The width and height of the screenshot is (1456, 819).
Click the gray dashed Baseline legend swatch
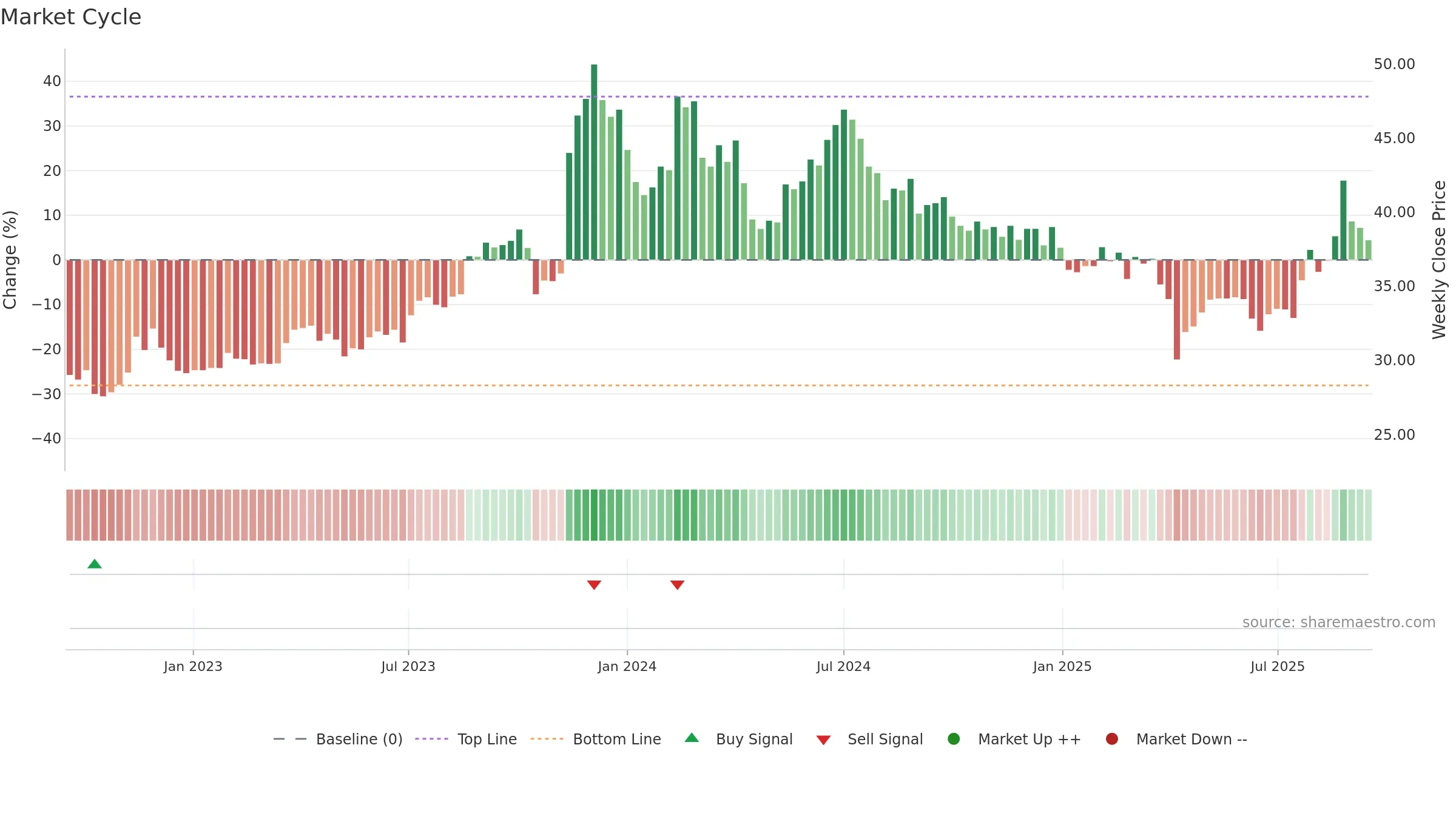point(290,739)
